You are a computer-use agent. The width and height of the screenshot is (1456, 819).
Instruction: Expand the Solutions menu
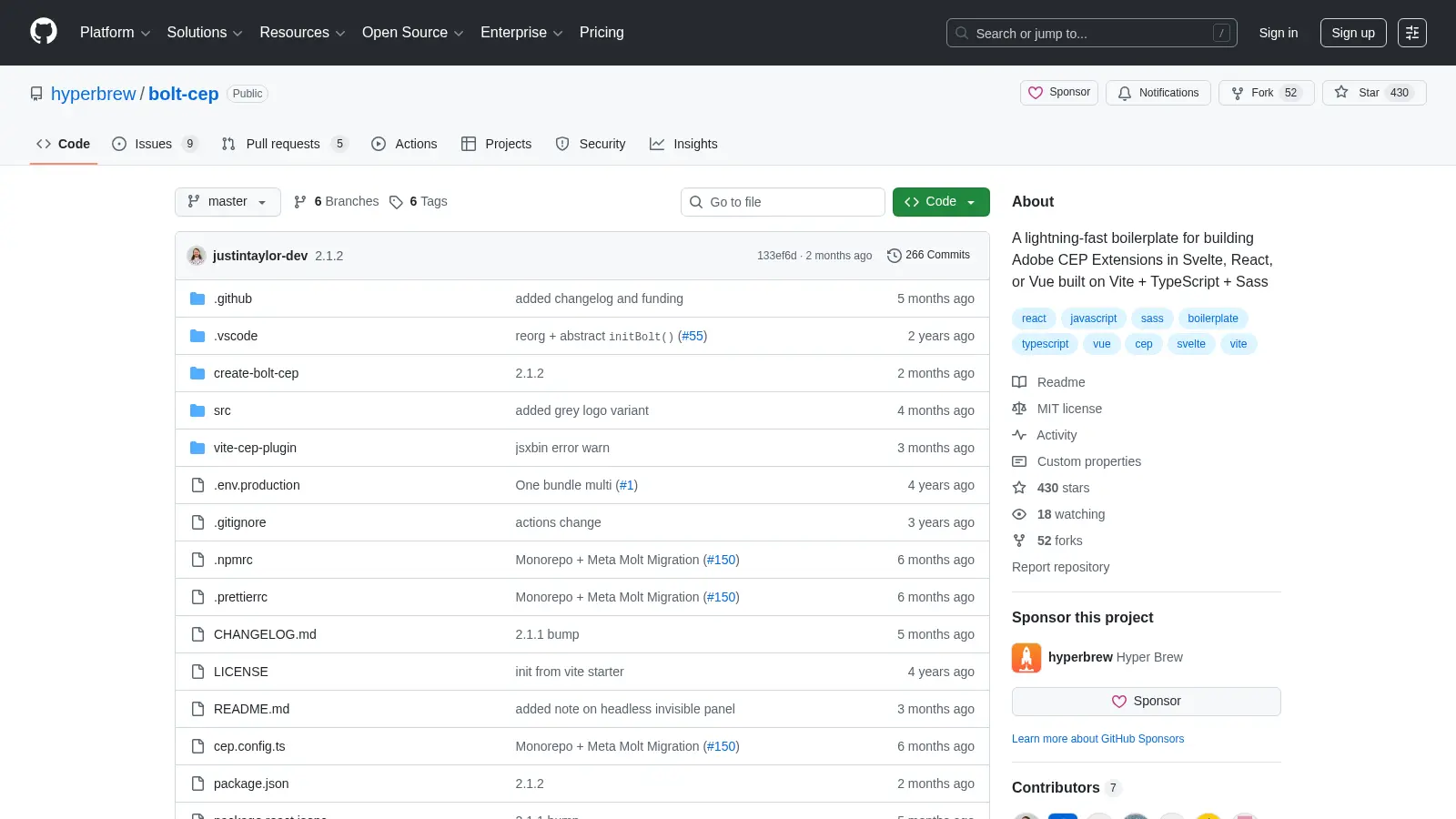205,33
